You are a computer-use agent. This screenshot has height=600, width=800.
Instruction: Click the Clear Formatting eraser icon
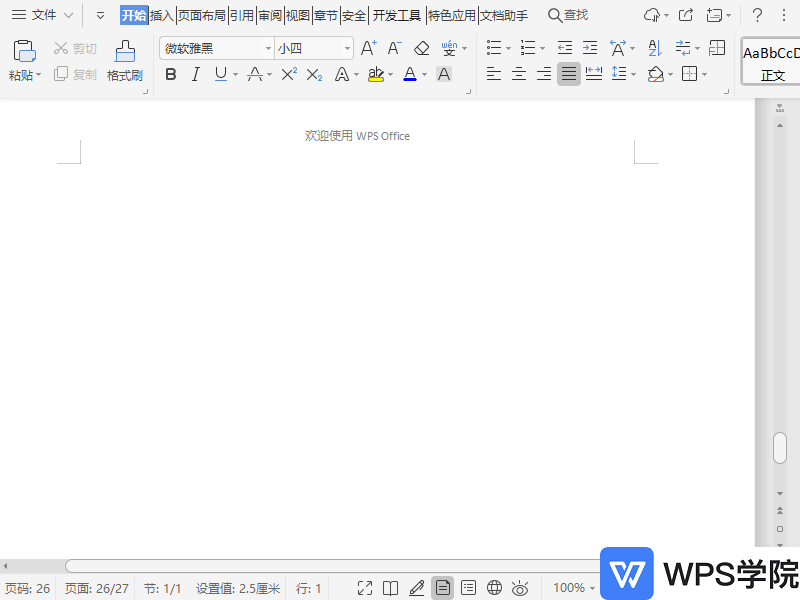421,46
